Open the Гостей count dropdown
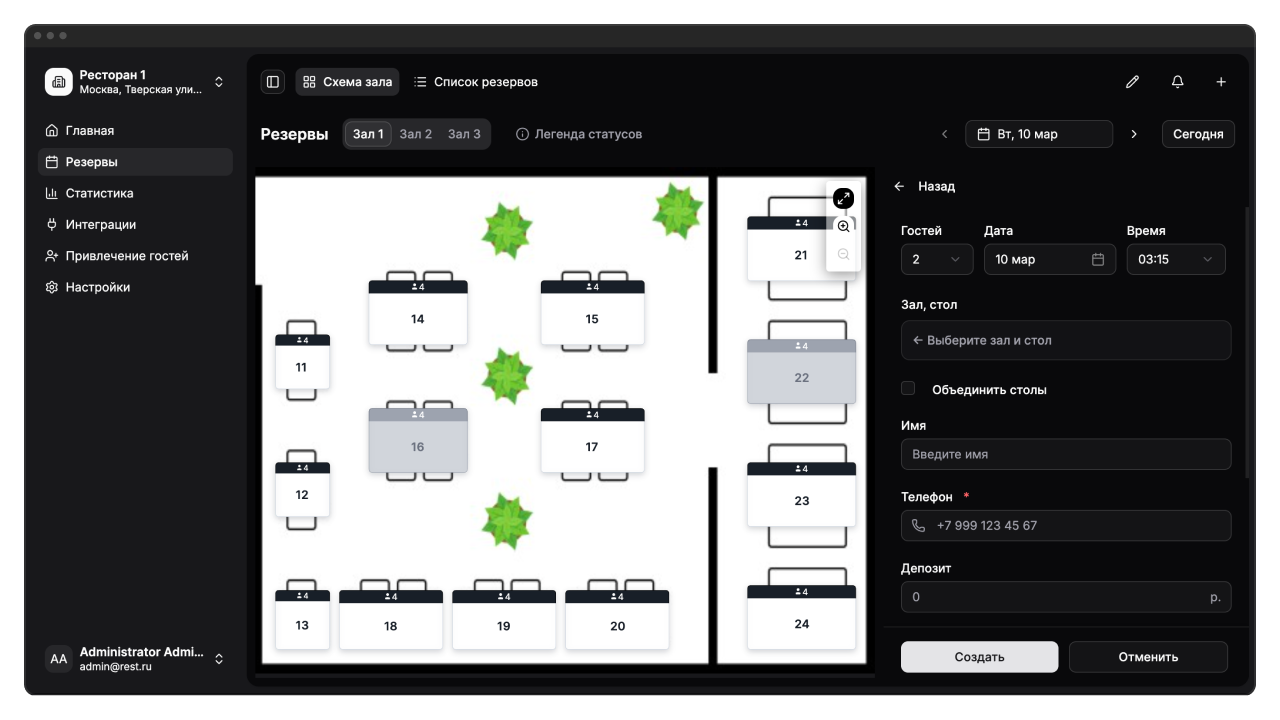Viewport: 1280px width, 720px height. (x=936, y=259)
